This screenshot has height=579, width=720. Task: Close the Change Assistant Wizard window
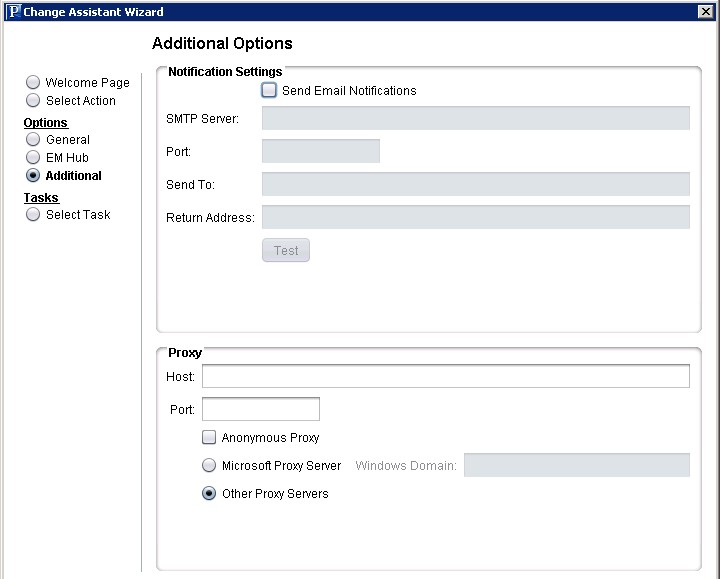pos(705,12)
